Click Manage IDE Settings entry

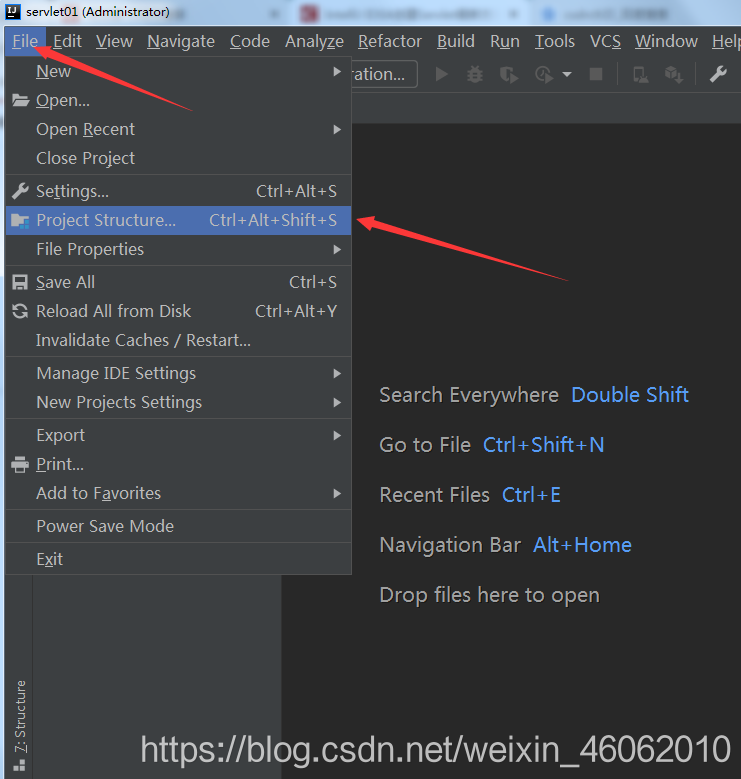(x=178, y=374)
